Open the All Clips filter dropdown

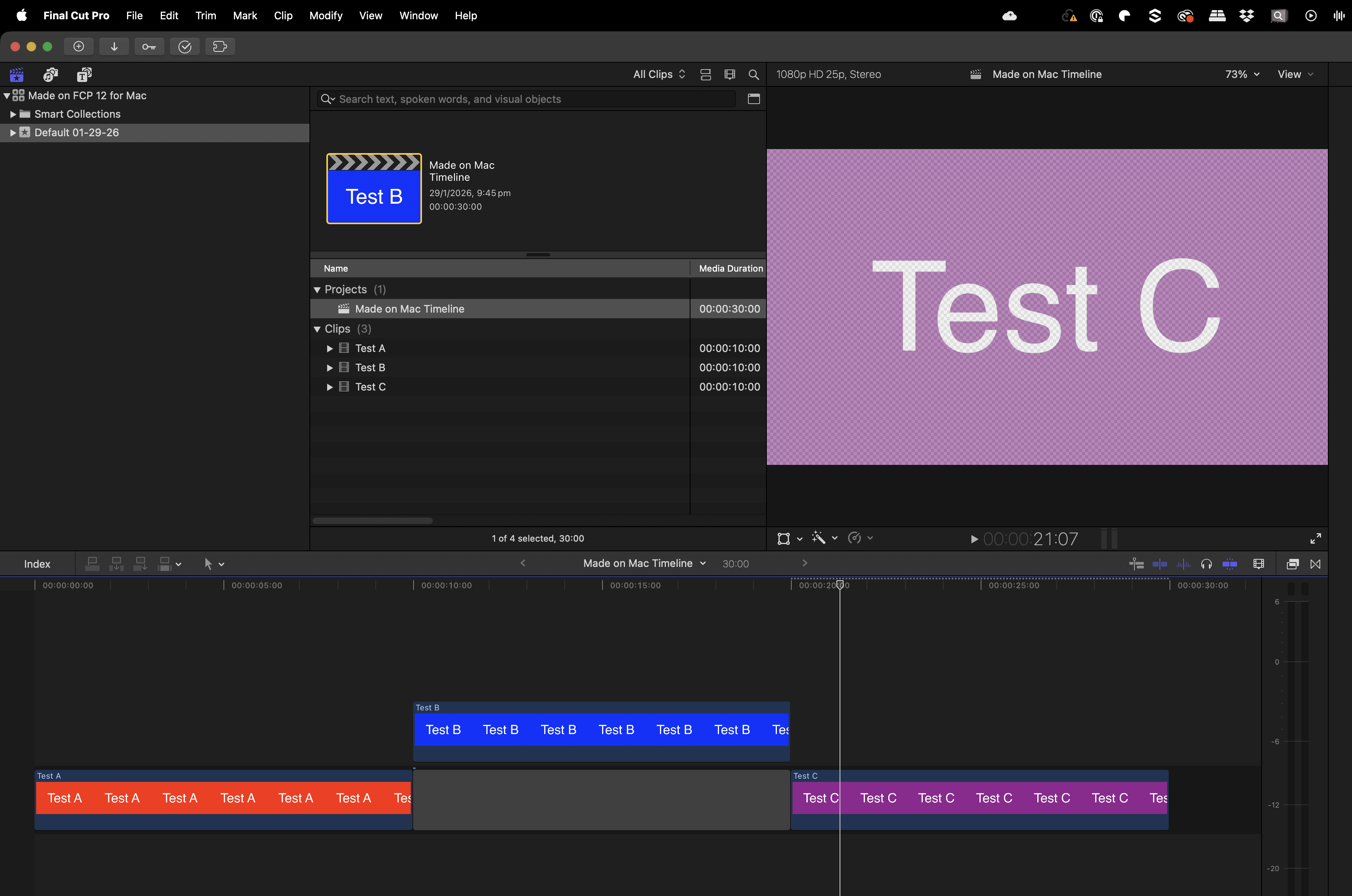point(659,74)
